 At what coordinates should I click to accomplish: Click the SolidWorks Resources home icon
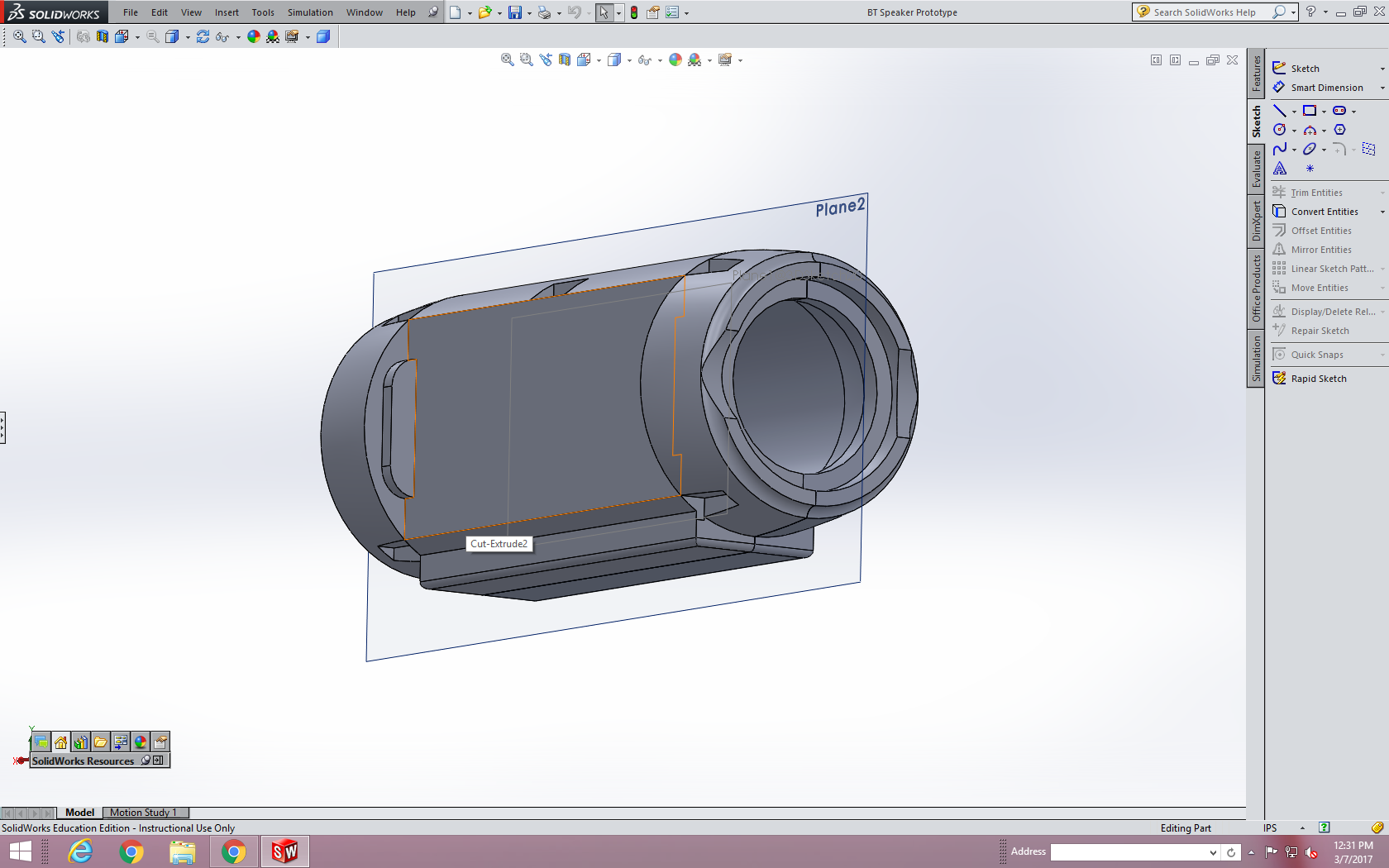(61, 742)
